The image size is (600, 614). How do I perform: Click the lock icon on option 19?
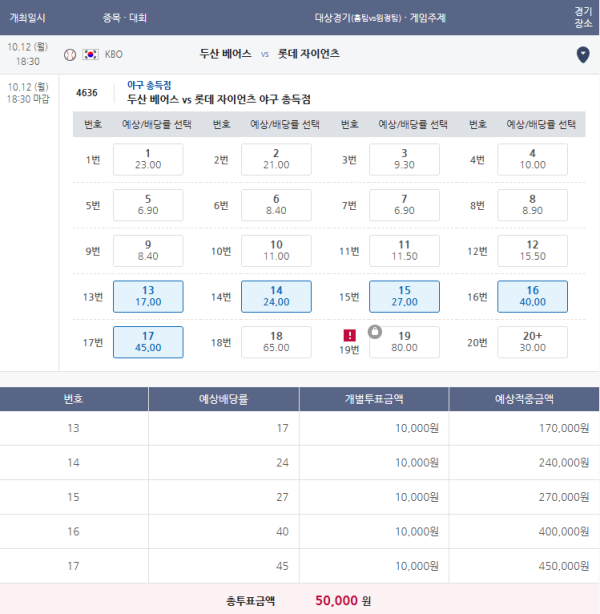click(375, 332)
